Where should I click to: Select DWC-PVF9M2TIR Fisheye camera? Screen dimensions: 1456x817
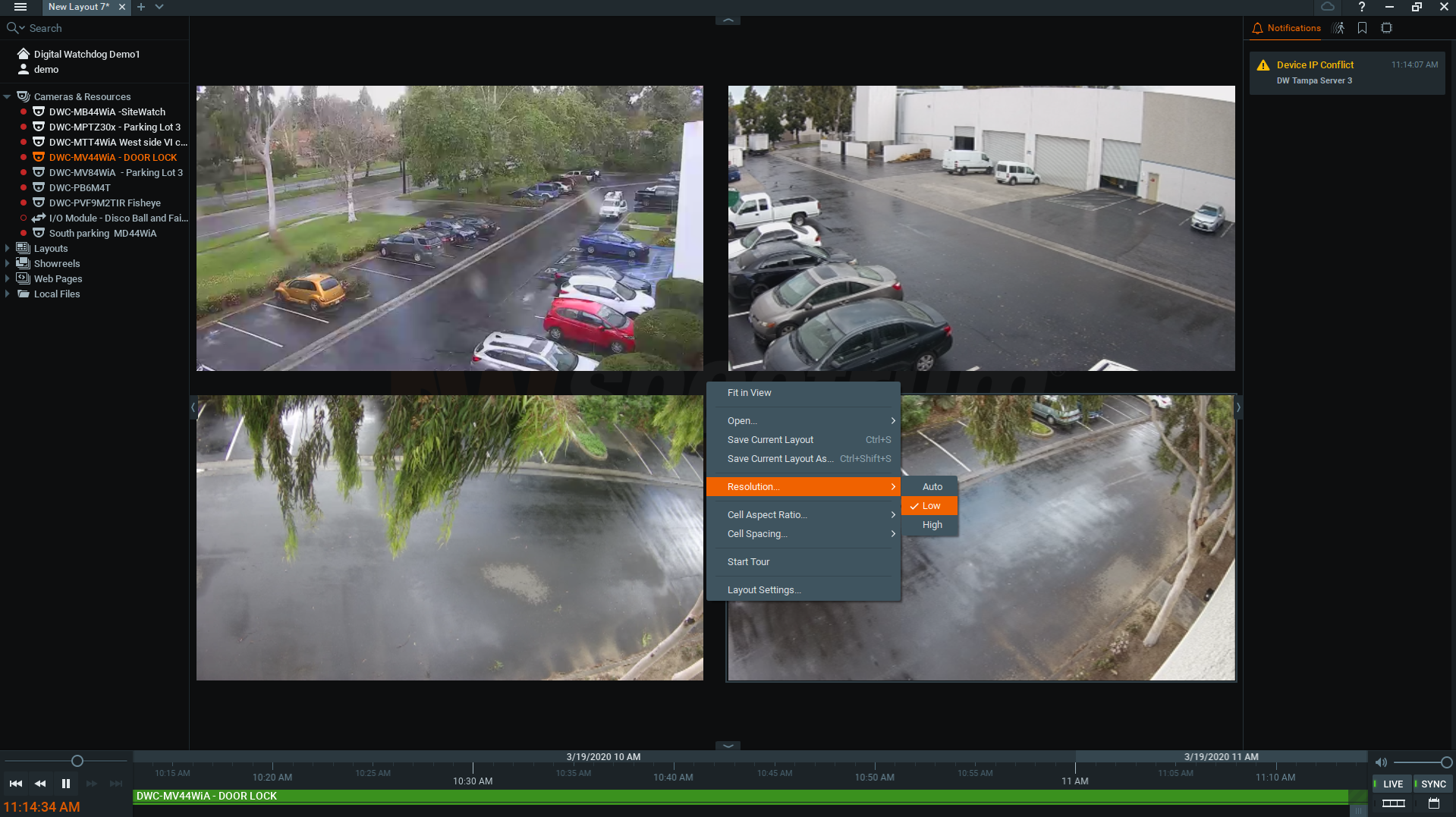105,203
